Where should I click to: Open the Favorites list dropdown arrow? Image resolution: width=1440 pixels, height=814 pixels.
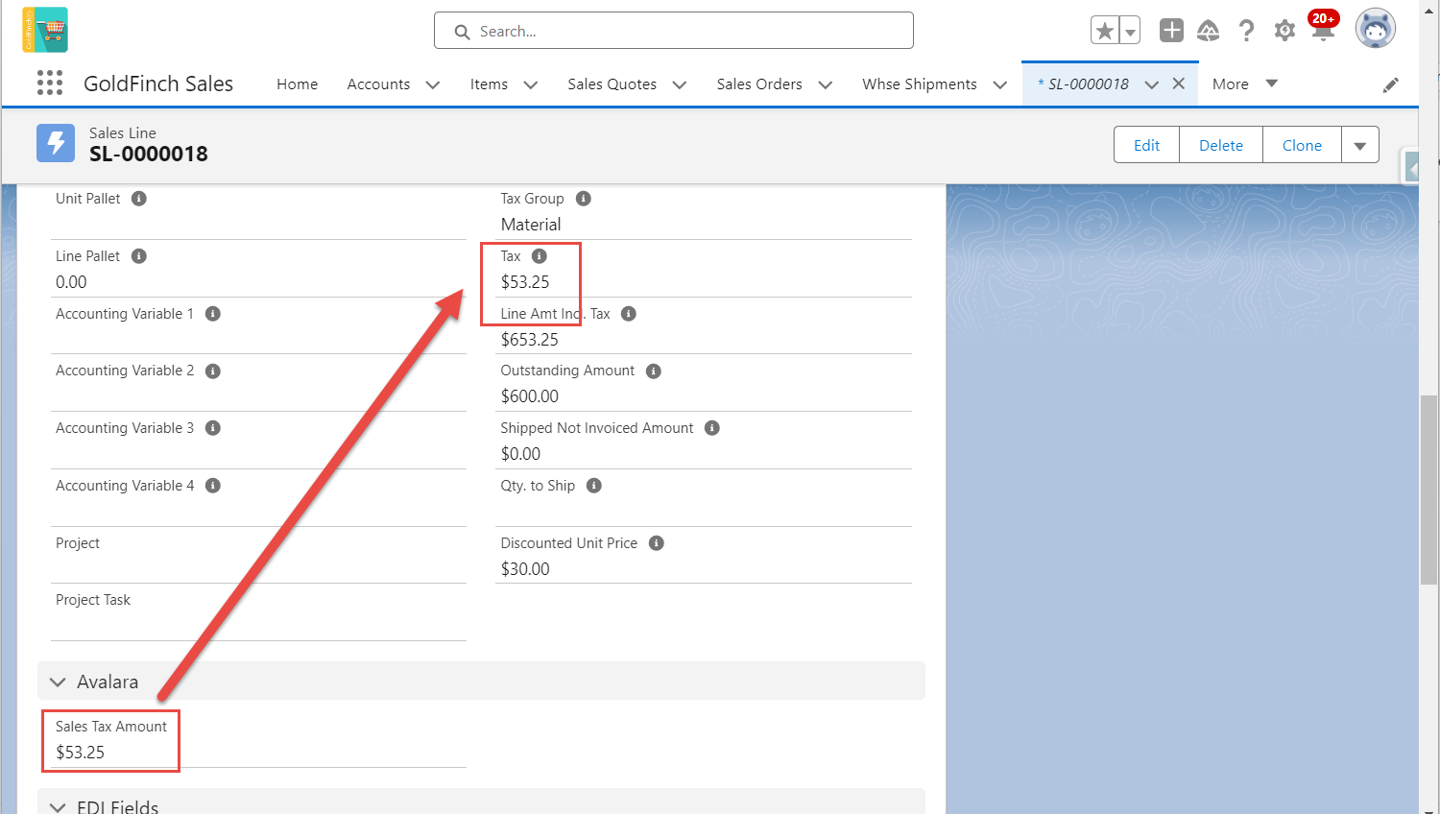coord(1130,31)
